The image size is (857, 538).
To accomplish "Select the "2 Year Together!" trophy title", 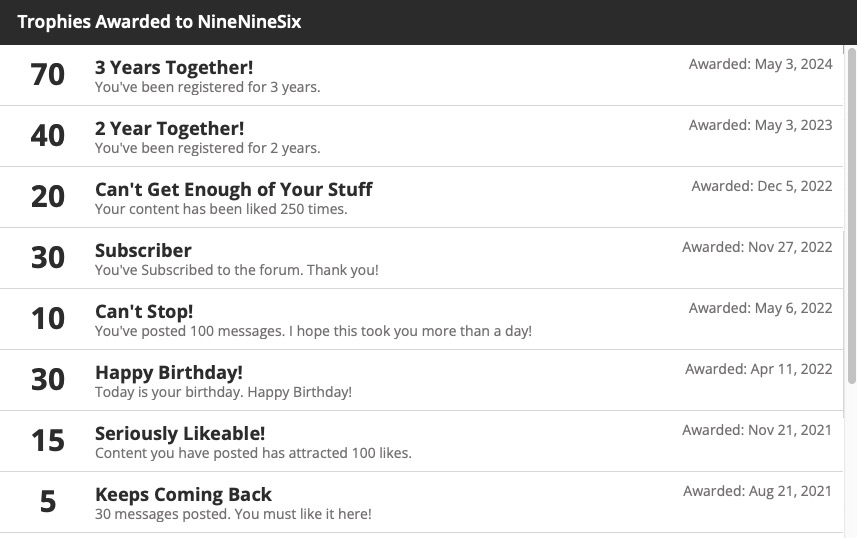I will [169, 129].
